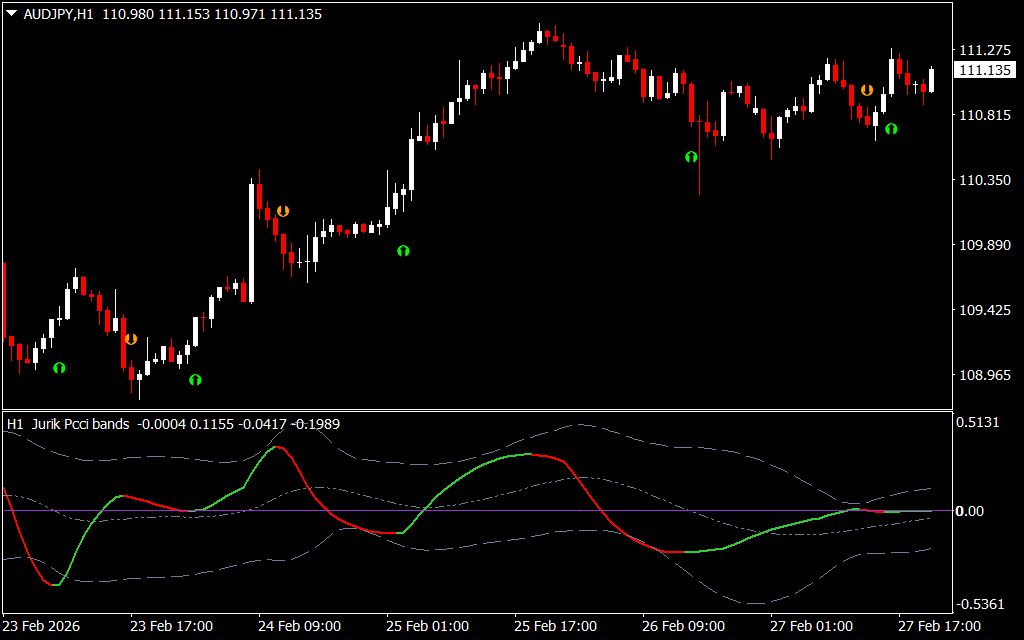Select the green buy arrow above 25 Feb 01:00
The image size is (1024, 640).
click(x=403, y=251)
